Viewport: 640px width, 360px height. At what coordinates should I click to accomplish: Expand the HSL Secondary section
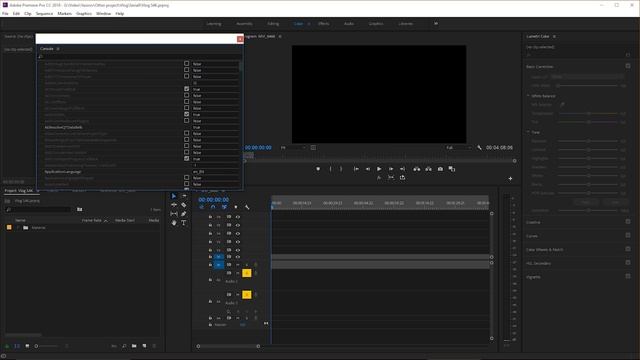click(x=538, y=263)
